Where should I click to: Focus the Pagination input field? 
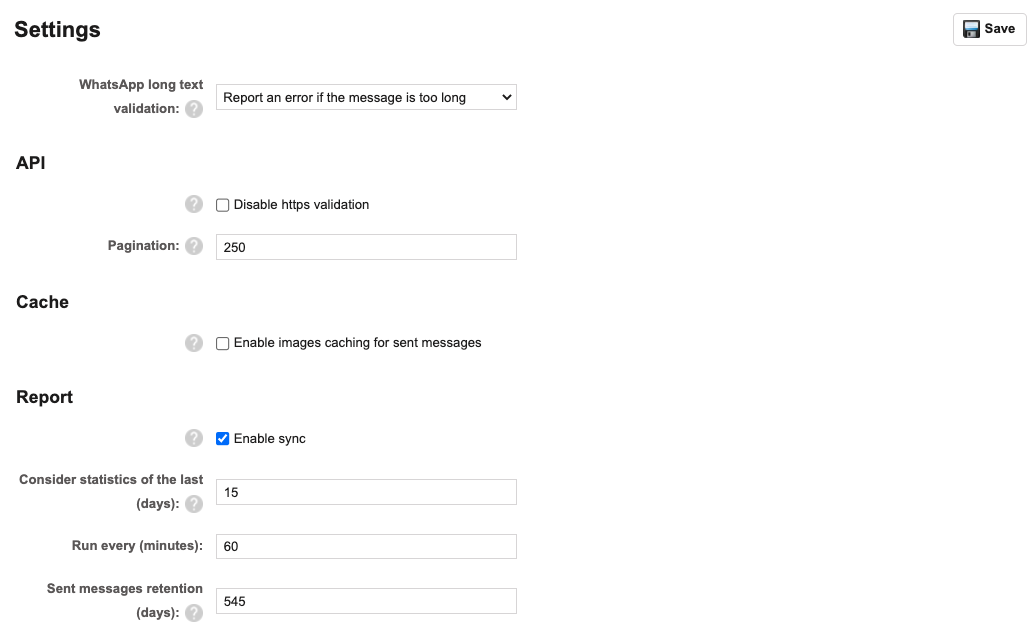(366, 247)
